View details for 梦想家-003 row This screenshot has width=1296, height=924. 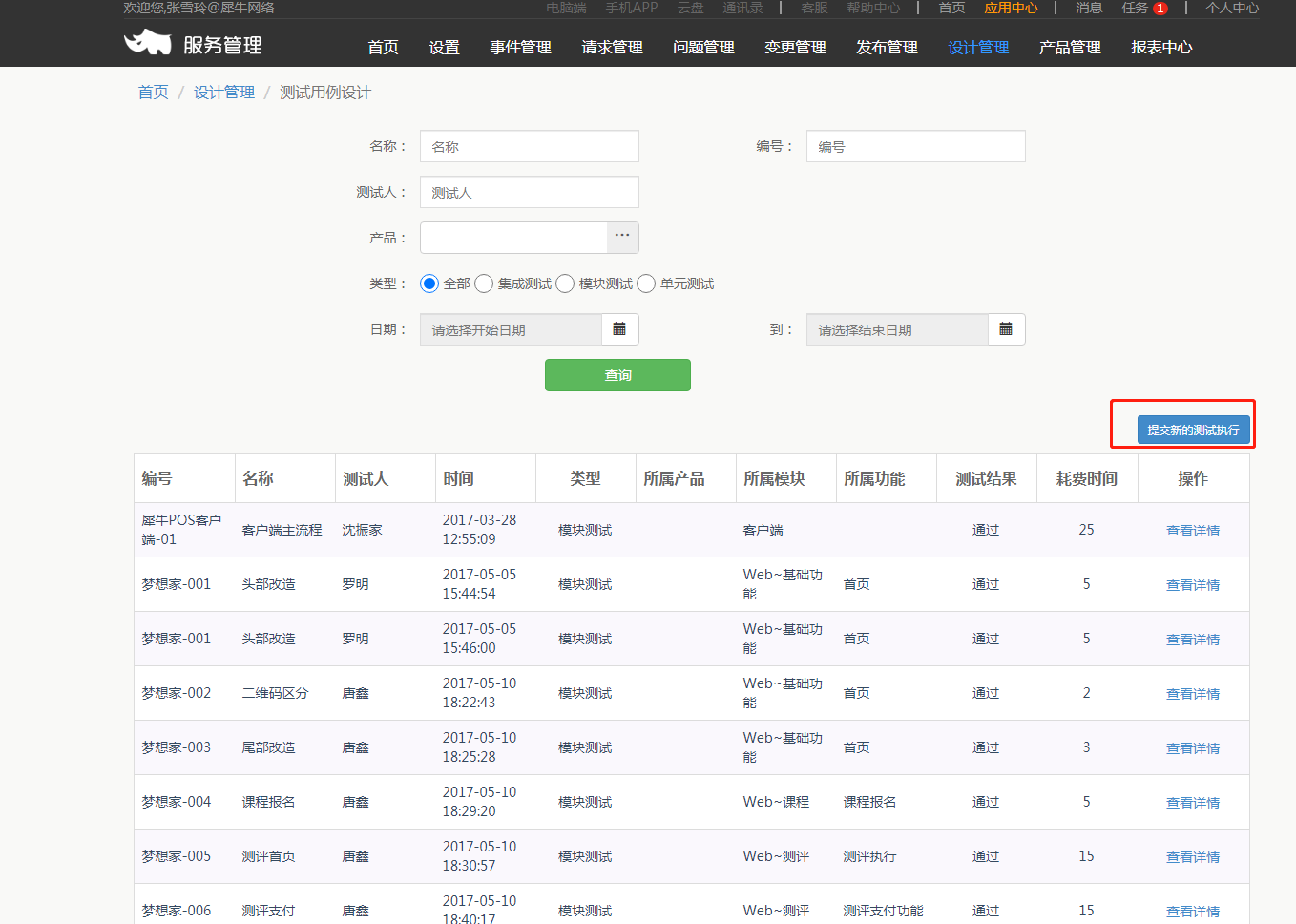pyautogui.click(x=1193, y=748)
